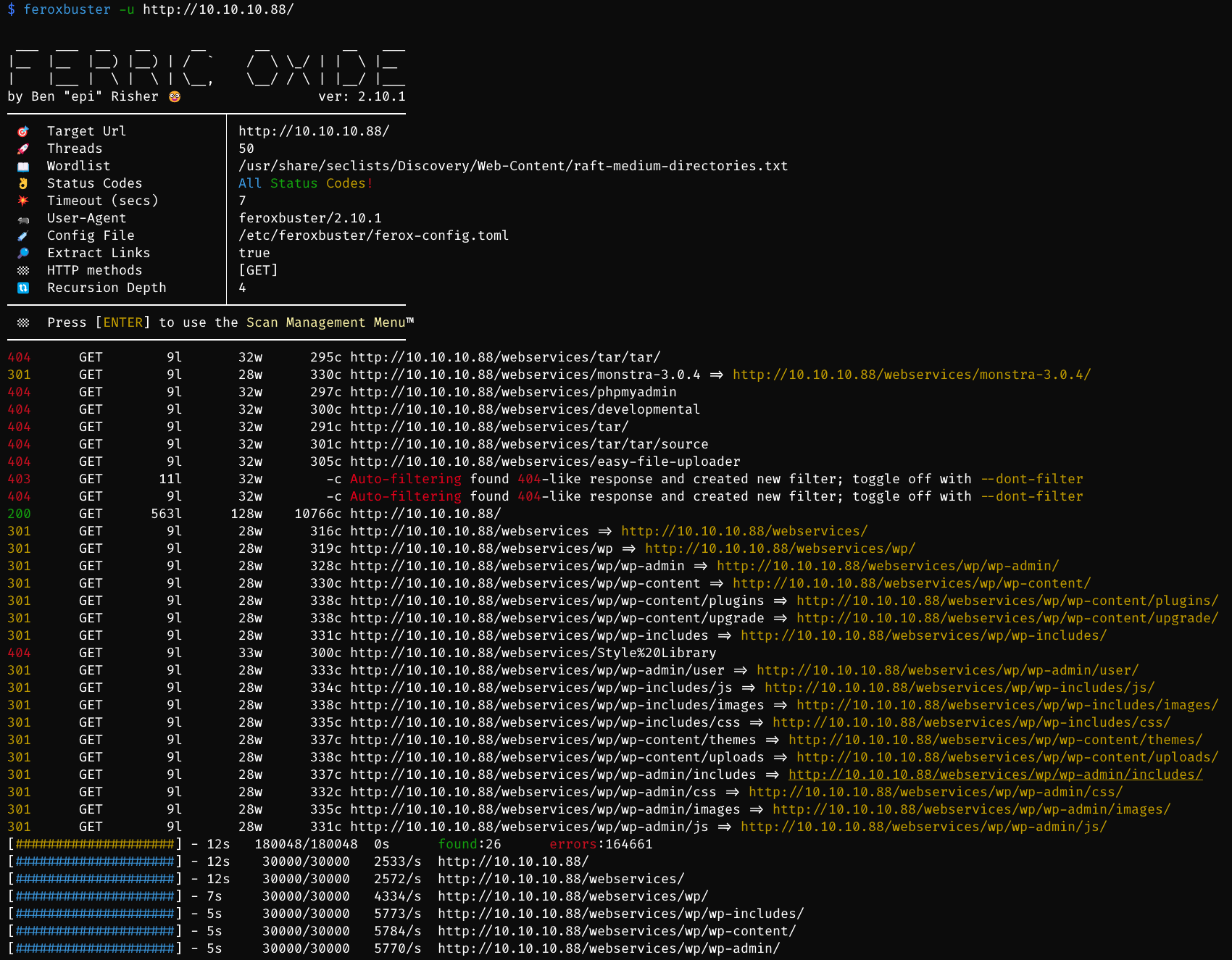Click the syringe emoji beside Config File

tap(23, 235)
